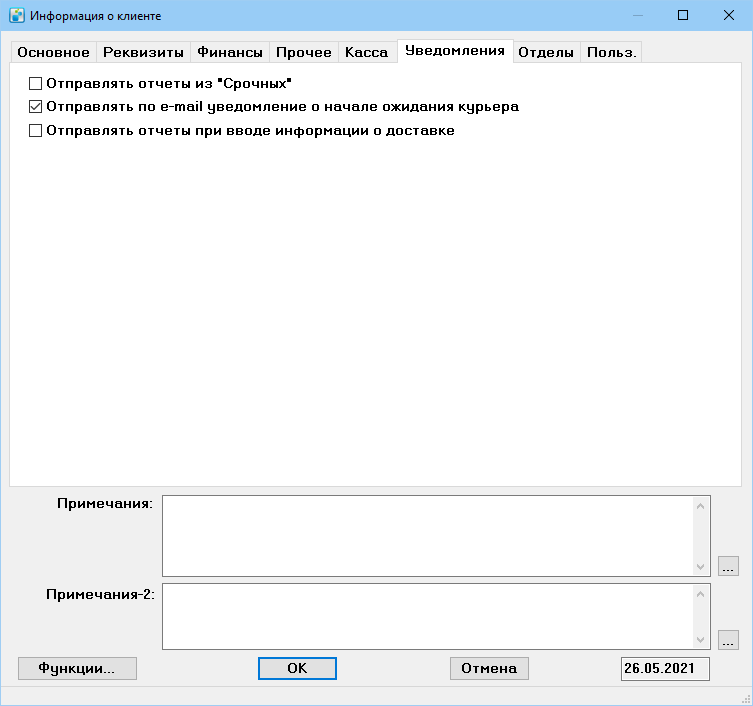Screen dimensions: 753x706
Task: Select the Уведомления tab
Action: coord(455,50)
